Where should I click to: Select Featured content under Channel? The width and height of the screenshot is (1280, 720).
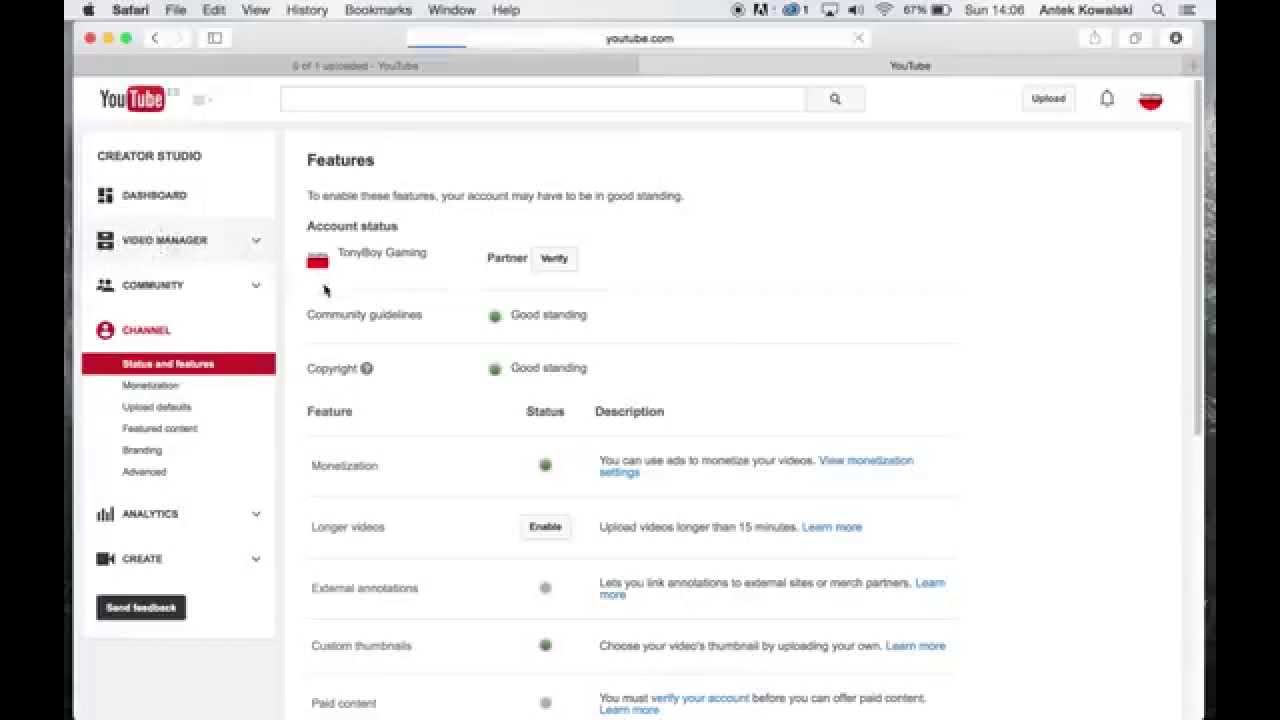click(x=159, y=428)
